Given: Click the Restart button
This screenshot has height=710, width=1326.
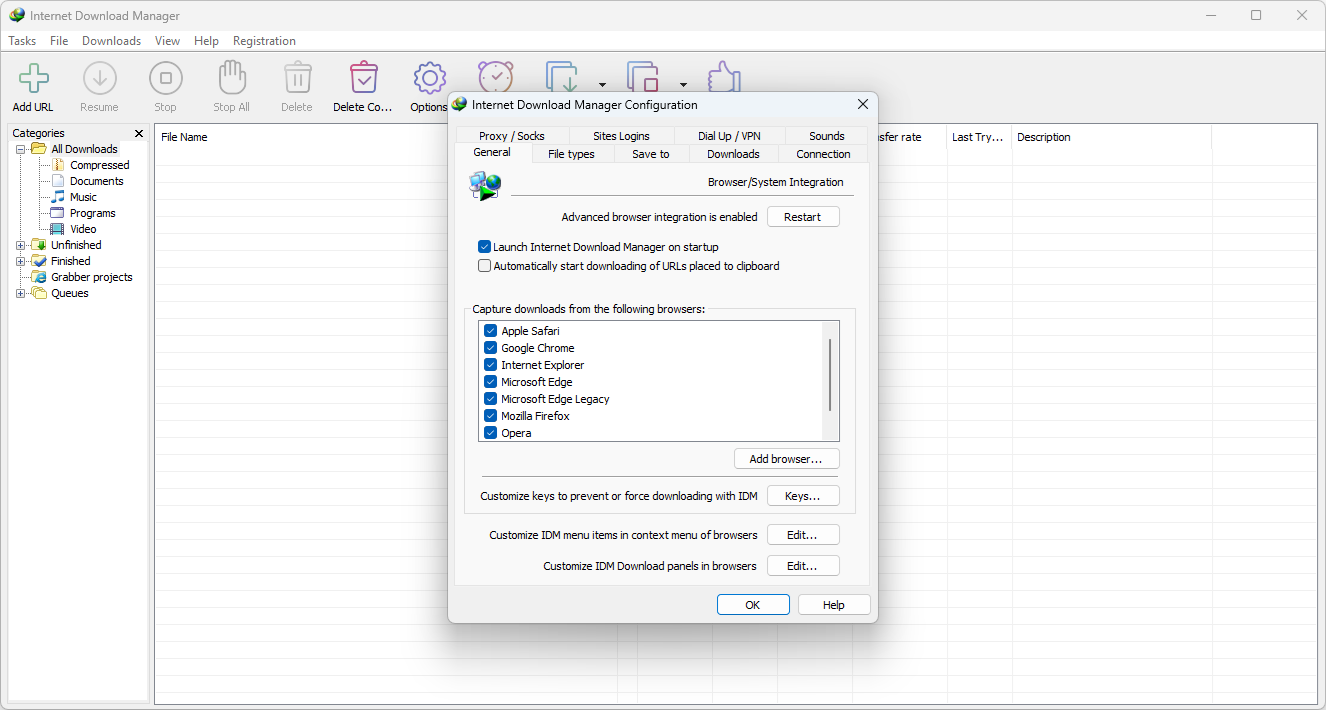Looking at the screenshot, I should [x=803, y=217].
